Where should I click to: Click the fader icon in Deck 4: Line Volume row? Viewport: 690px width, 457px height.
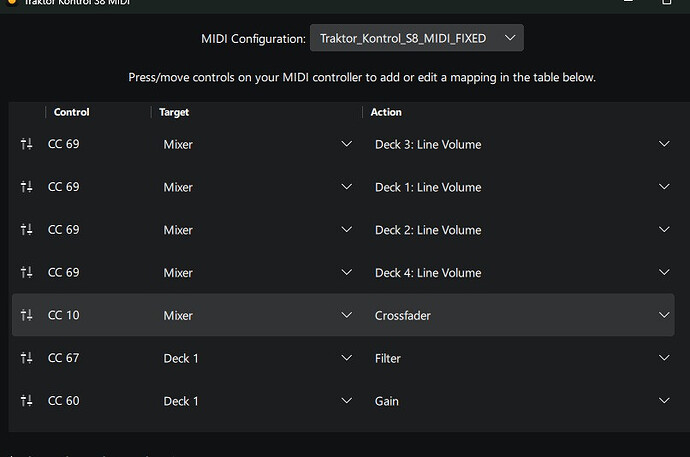click(x=26, y=272)
